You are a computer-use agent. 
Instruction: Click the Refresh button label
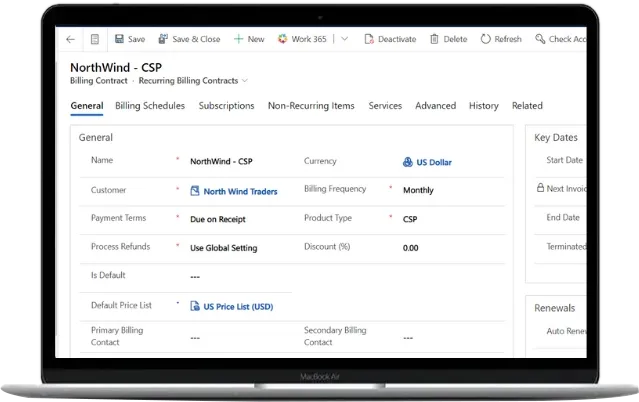pyautogui.click(x=508, y=39)
